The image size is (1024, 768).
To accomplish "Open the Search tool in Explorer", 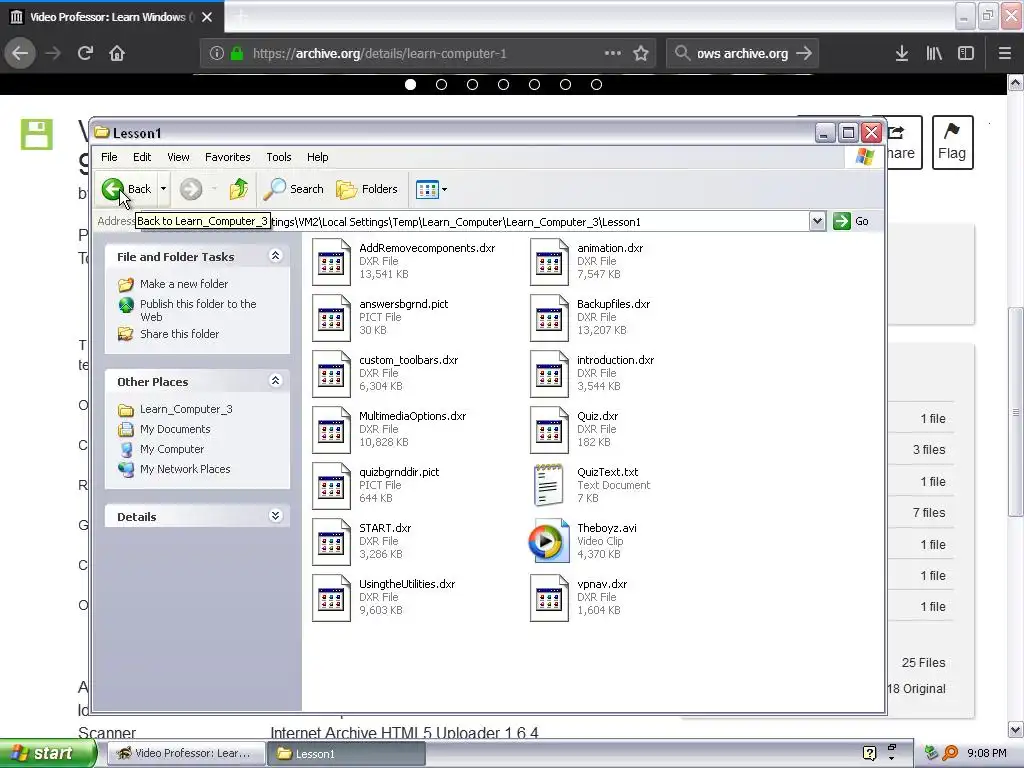I will coord(293,189).
